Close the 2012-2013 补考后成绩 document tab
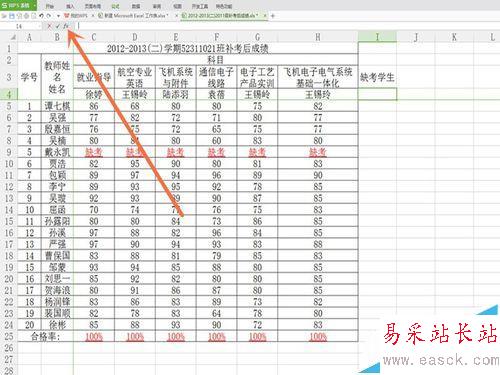 pyautogui.click(x=265, y=16)
